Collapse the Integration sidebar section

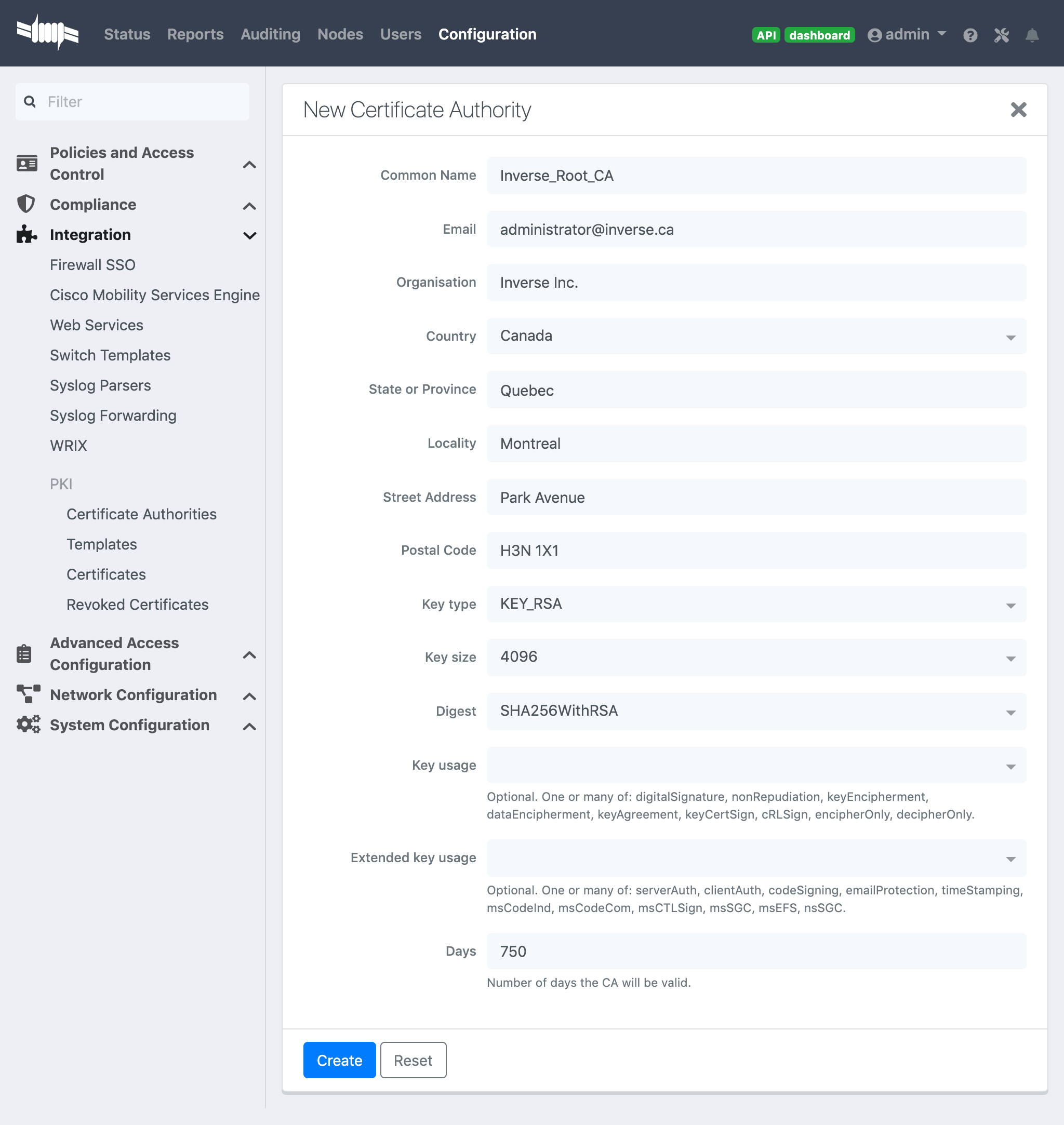pyautogui.click(x=249, y=235)
